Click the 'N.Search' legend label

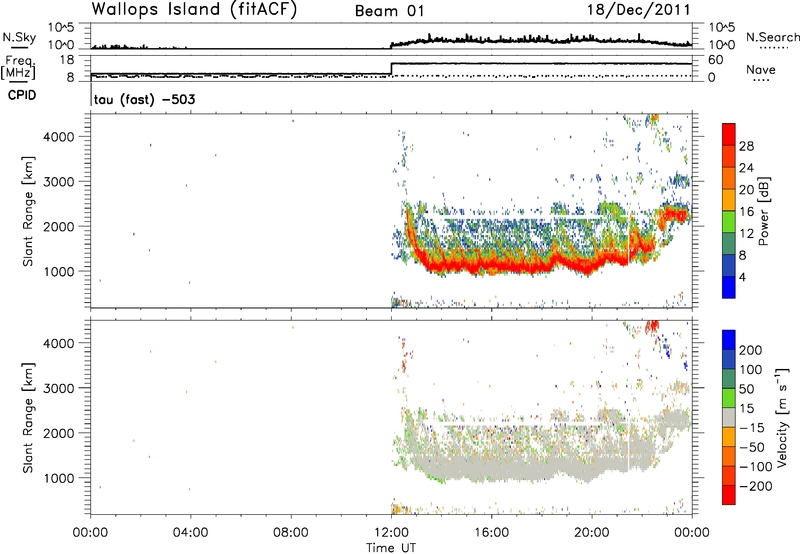tap(772, 37)
